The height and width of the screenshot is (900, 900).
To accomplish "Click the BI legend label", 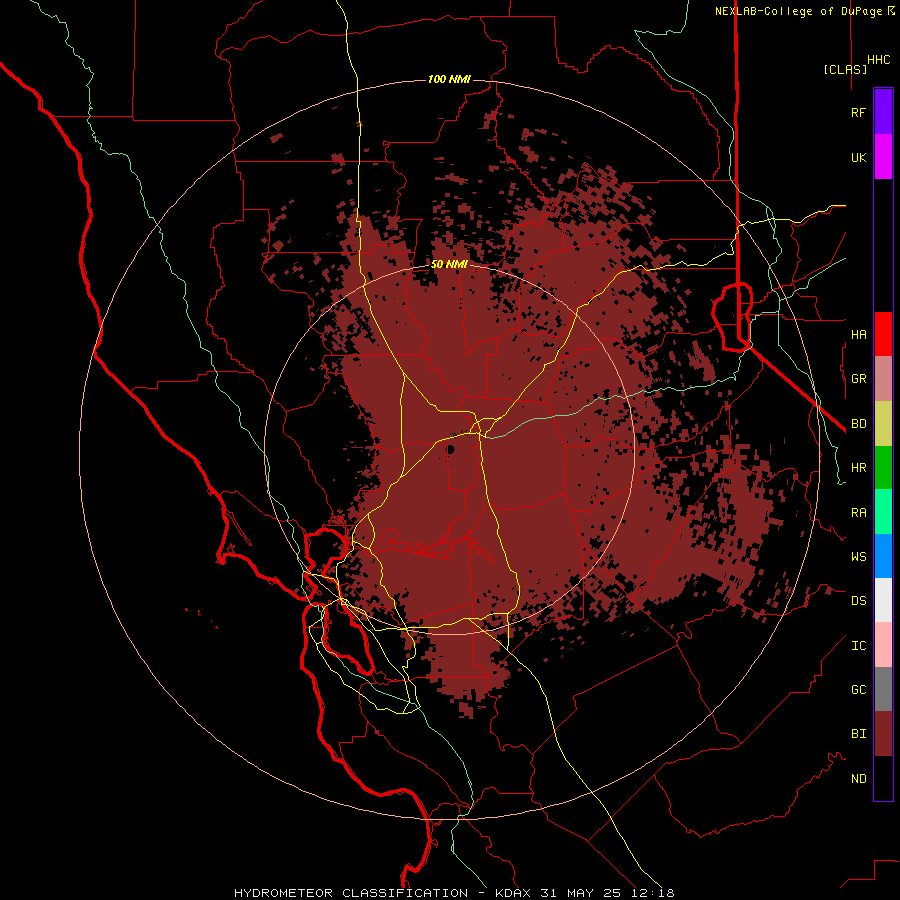I will point(858,734).
